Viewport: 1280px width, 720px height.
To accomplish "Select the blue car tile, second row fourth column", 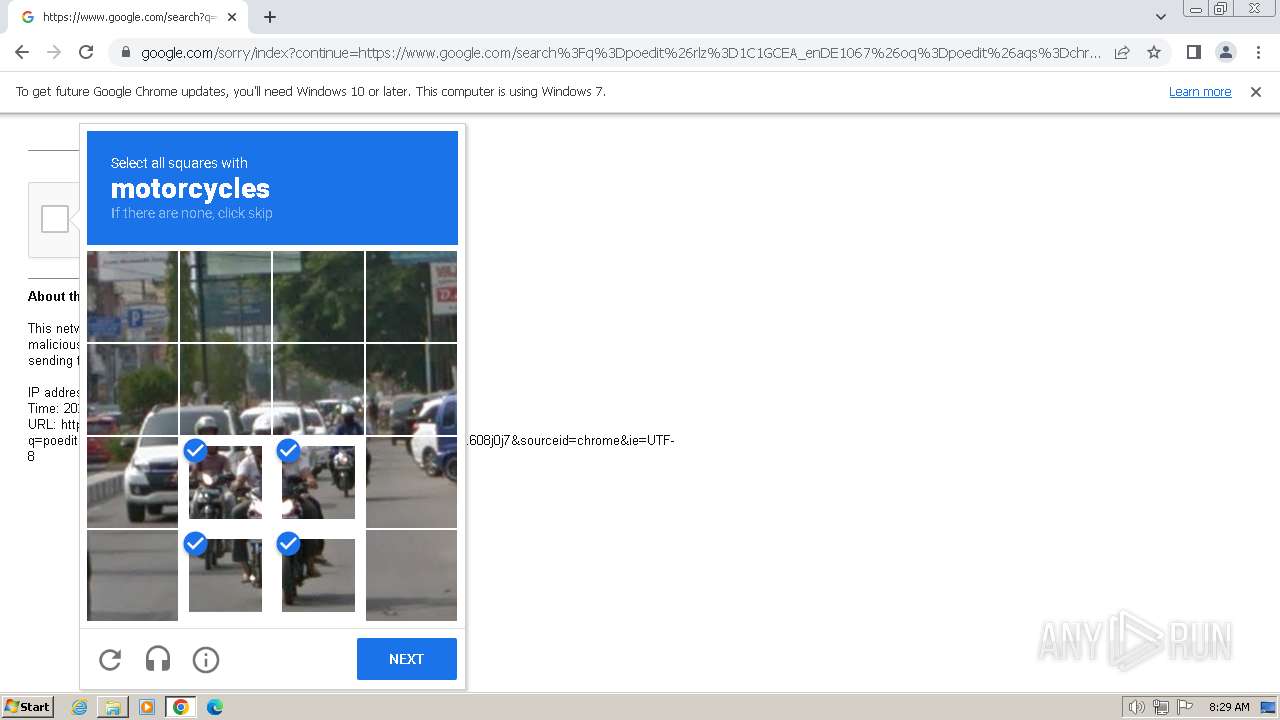I will tap(411, 389).
